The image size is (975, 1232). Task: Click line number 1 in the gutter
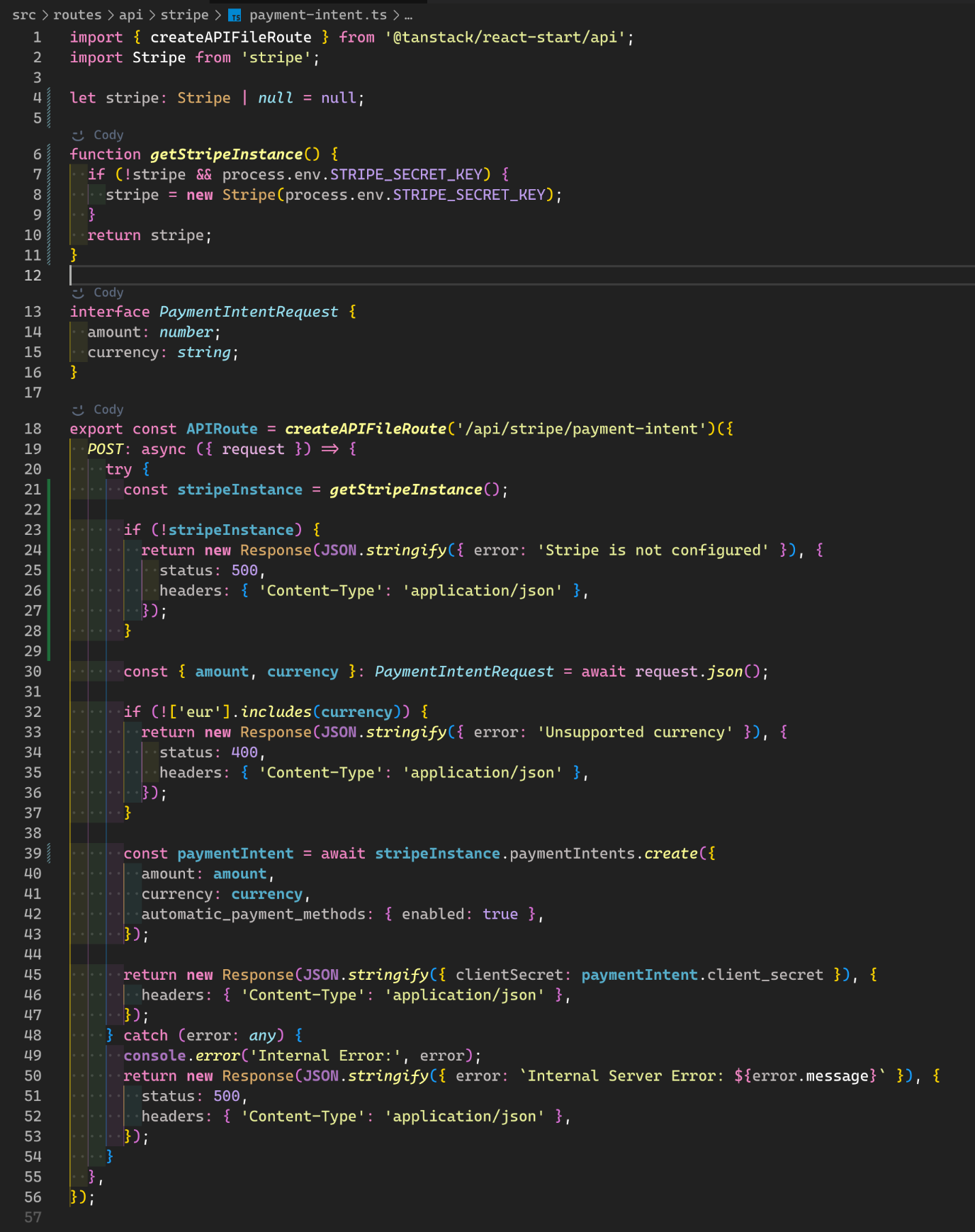point(37,37)
